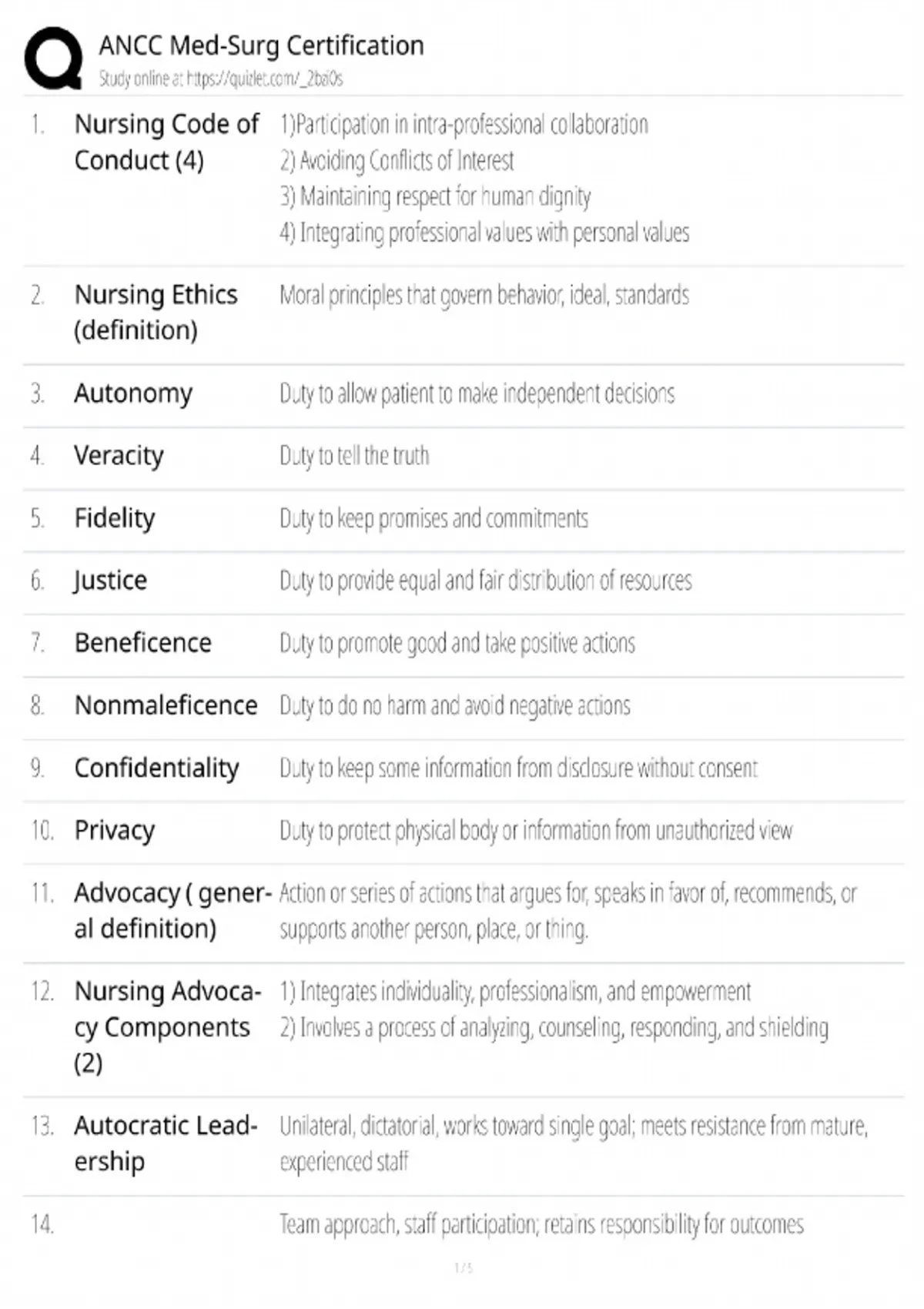Click the Privacy term
924x1309 pixels.
pyautogui.click(x=114, y=831)
